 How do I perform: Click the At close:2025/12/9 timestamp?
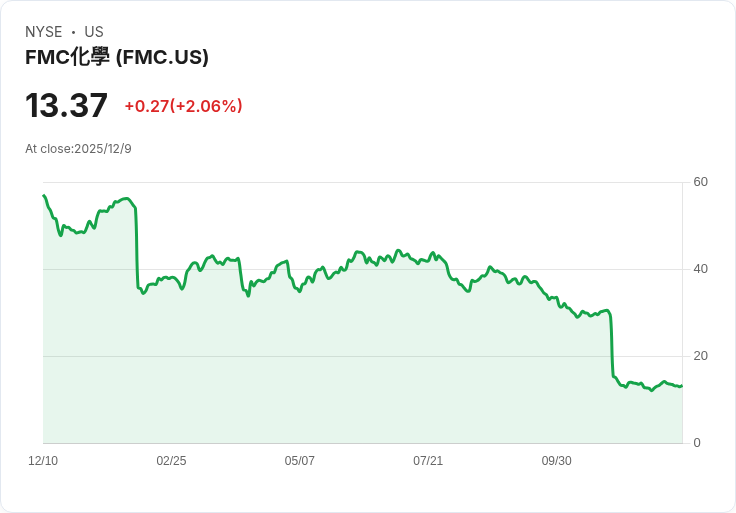[78, 149]
